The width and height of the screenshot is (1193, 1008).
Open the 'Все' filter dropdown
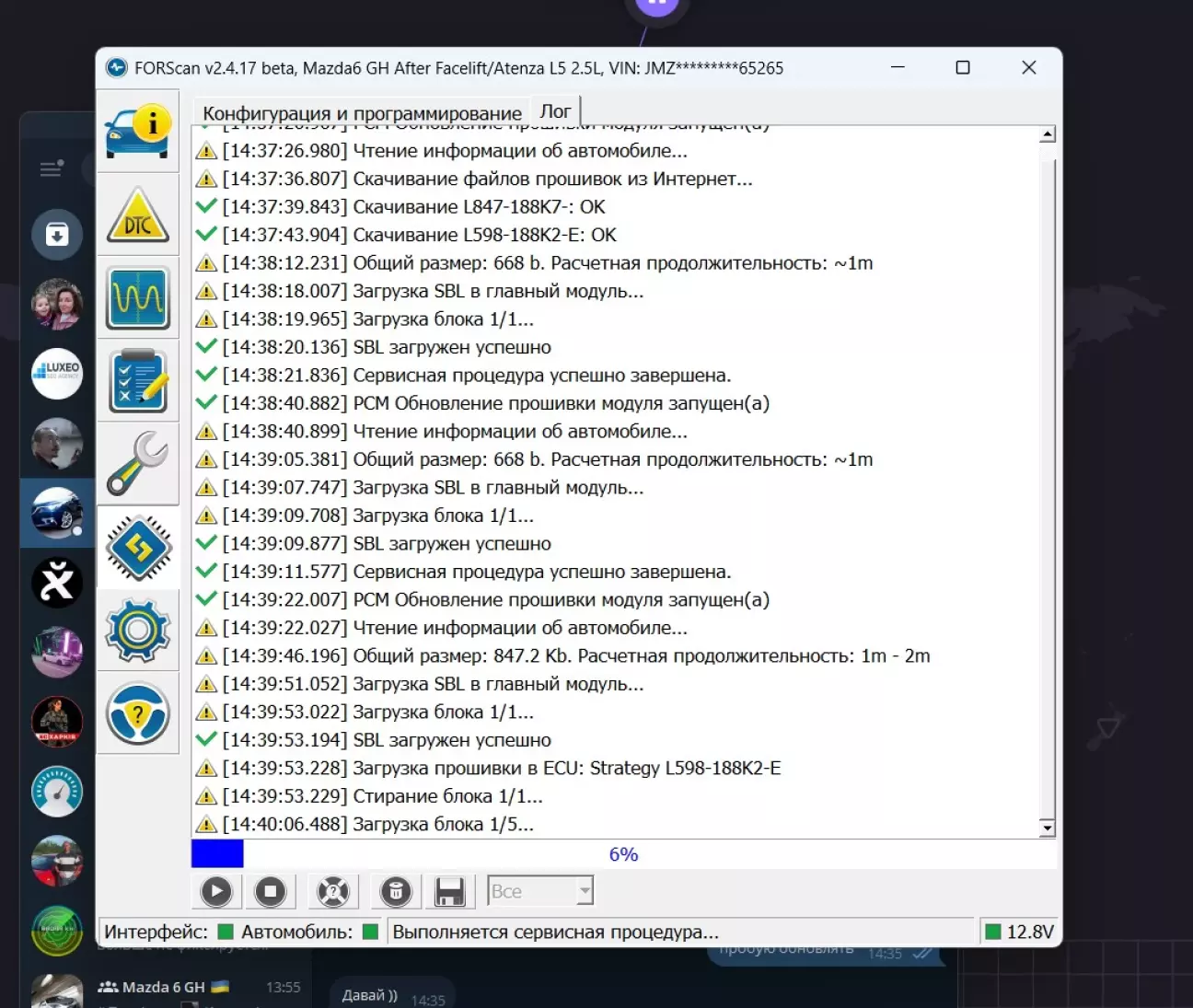point(540,891)
